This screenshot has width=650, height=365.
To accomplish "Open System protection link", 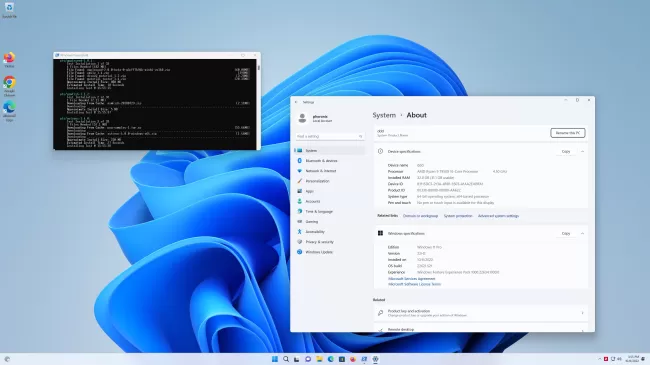I will point(458,216).
